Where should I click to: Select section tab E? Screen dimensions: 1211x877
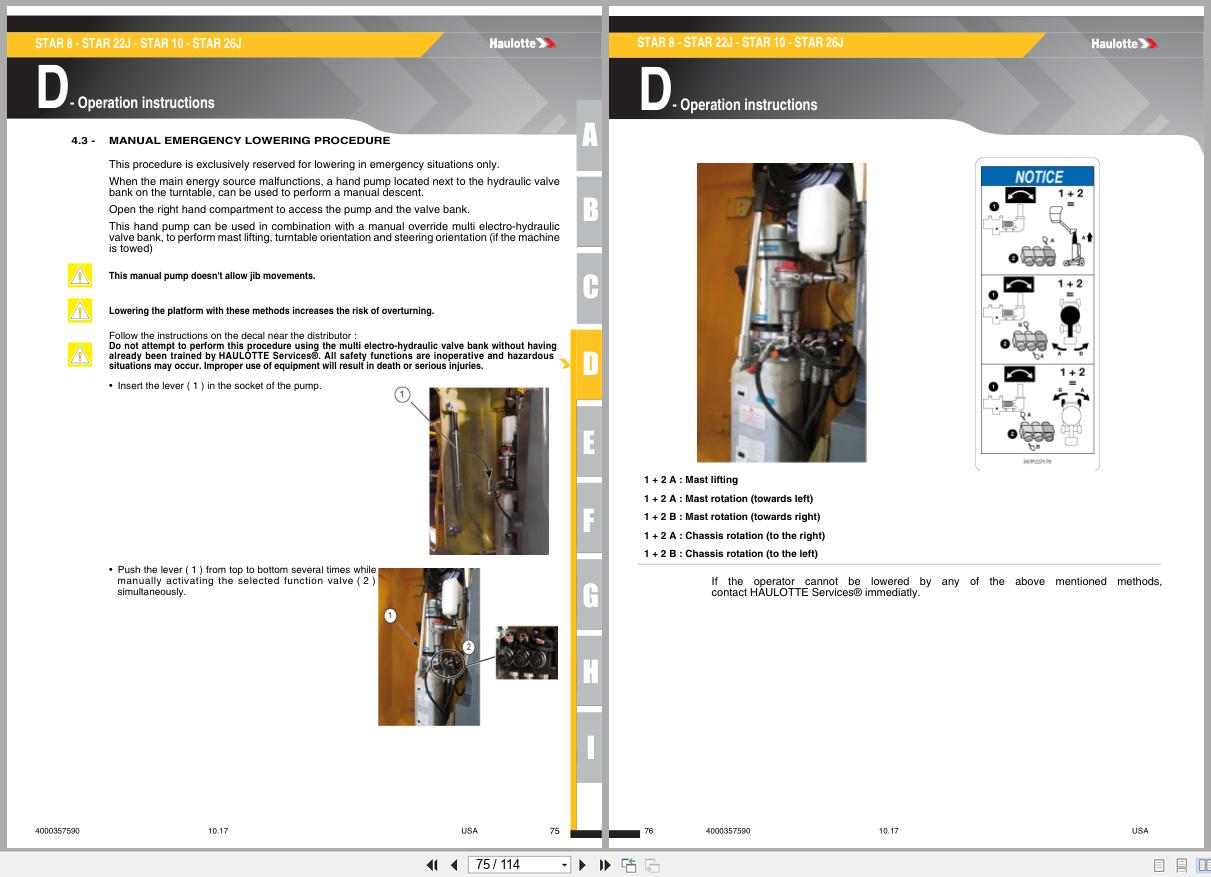[589, 442]
